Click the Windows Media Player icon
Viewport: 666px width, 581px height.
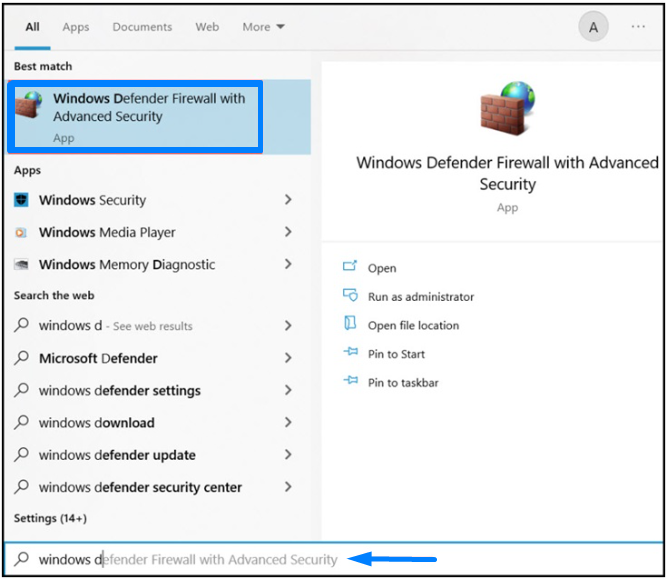click(x=22, y=232)
